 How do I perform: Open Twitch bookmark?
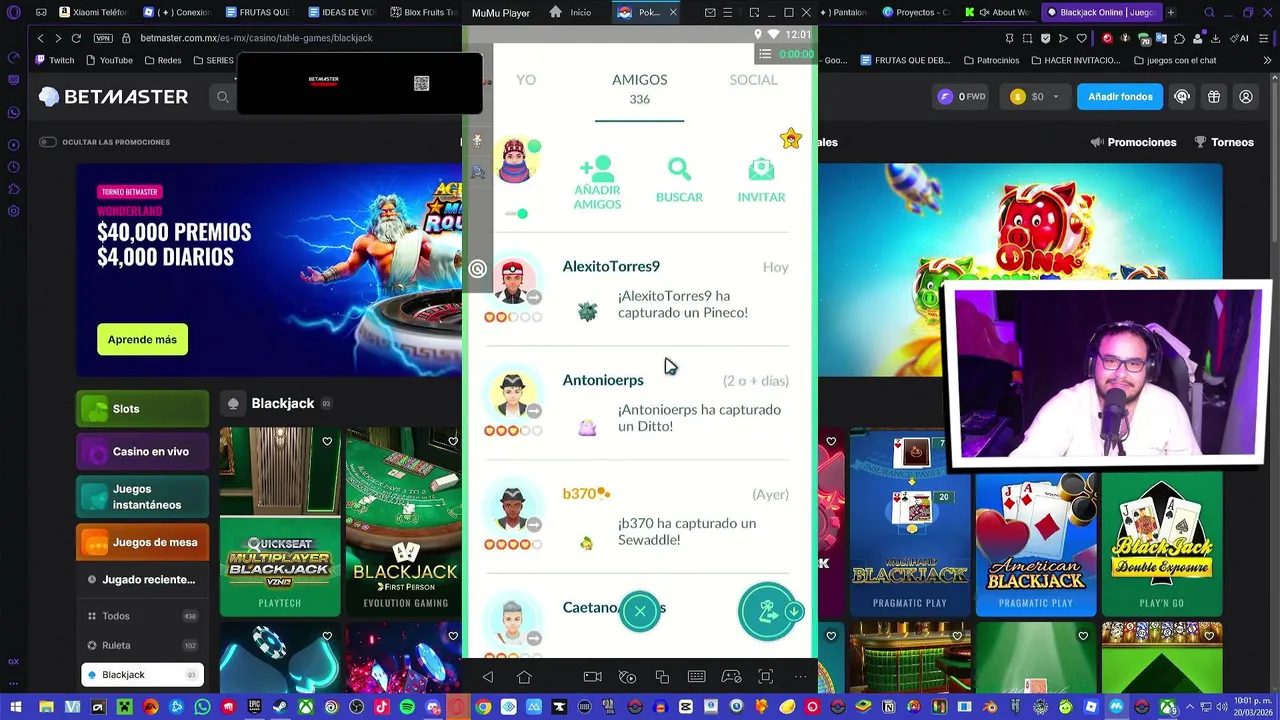click(x=55, y=60)
